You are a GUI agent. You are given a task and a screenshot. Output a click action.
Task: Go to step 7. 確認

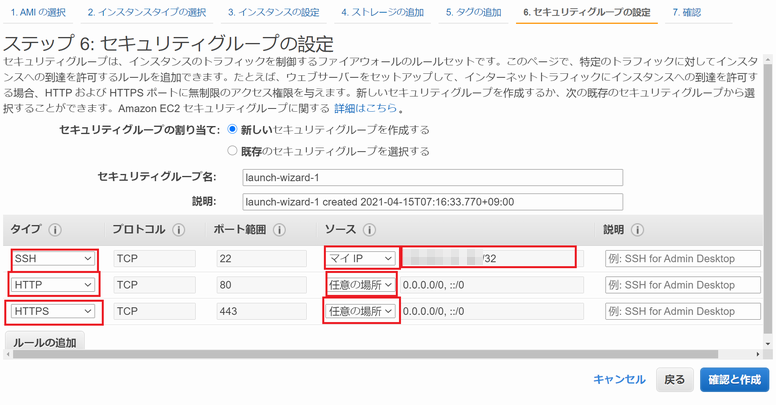[686, 12]
